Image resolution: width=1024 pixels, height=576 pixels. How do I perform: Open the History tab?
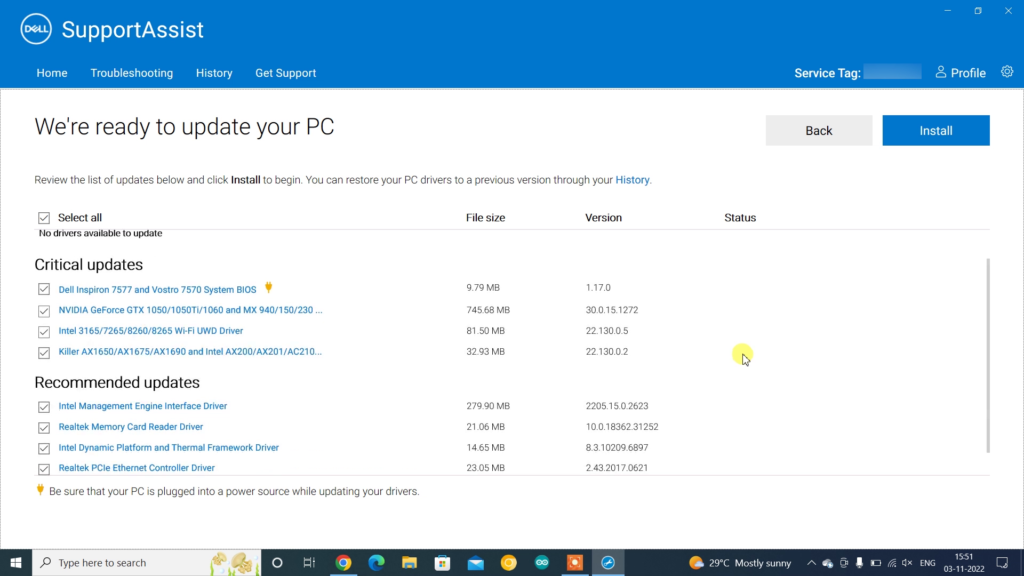214,73
